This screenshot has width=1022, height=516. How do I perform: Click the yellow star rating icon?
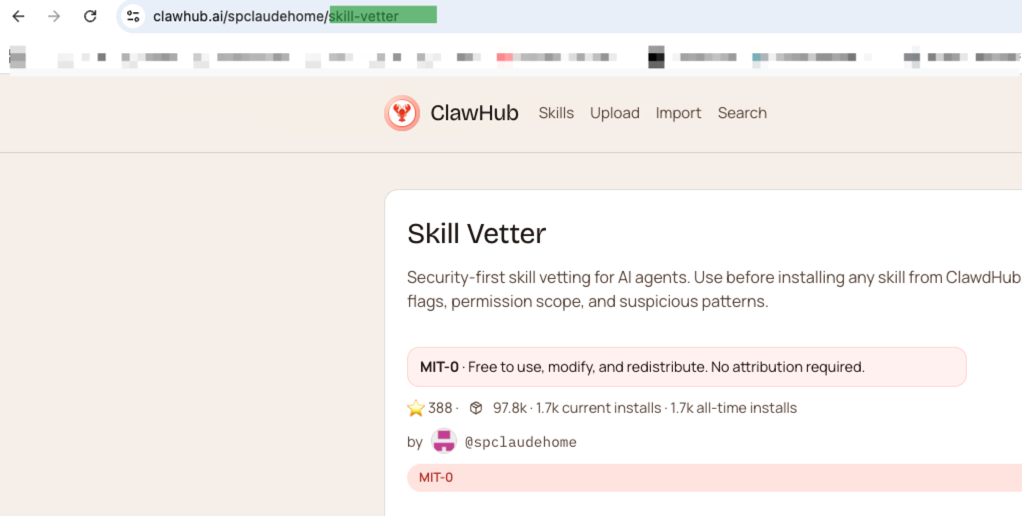tap(416, 408)
